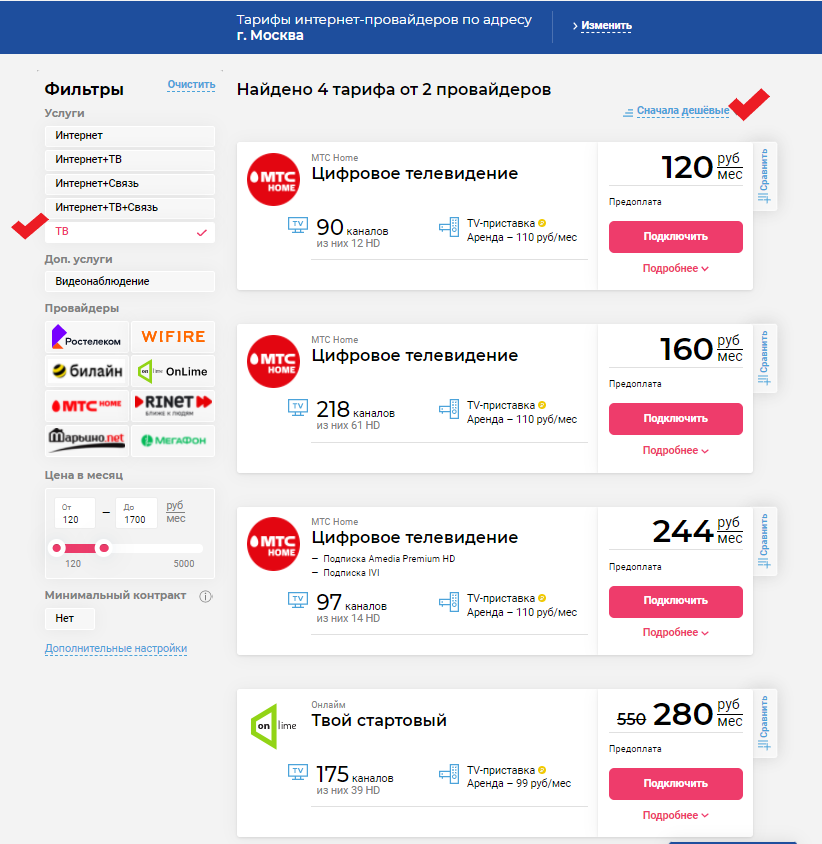The width and height of the screenshot is (822, 844).
Task: Click TV icon next to 175 каналов
Action: pos(298,772)
